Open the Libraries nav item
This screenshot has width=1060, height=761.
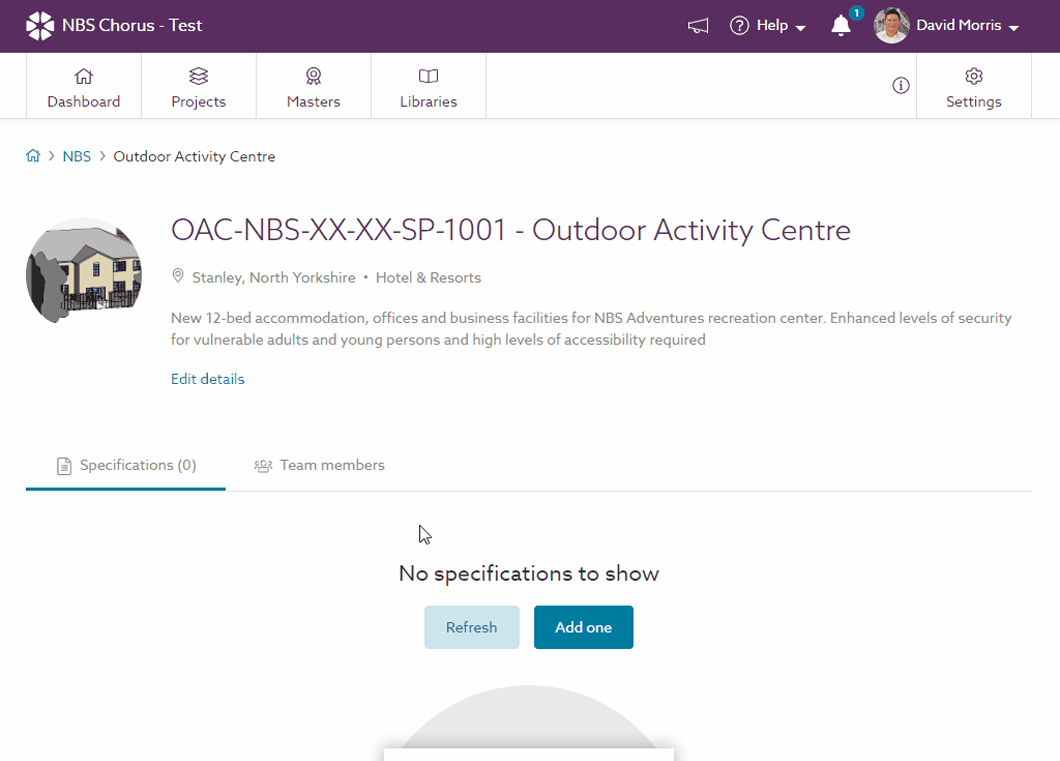(429, 87)
